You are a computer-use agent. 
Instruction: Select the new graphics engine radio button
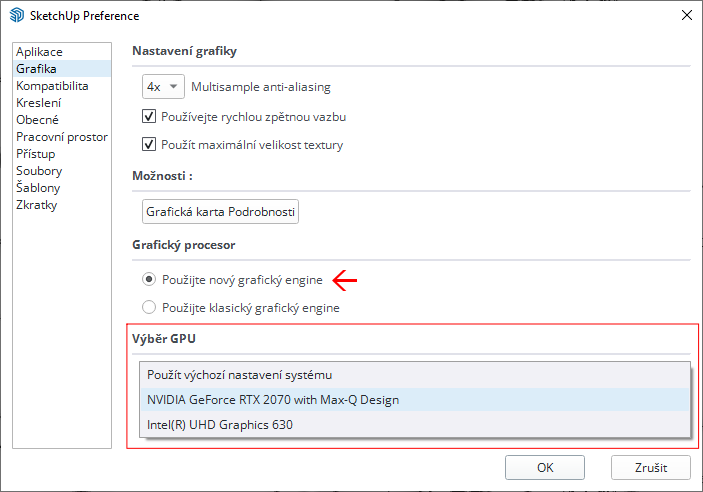click(150, 280)
